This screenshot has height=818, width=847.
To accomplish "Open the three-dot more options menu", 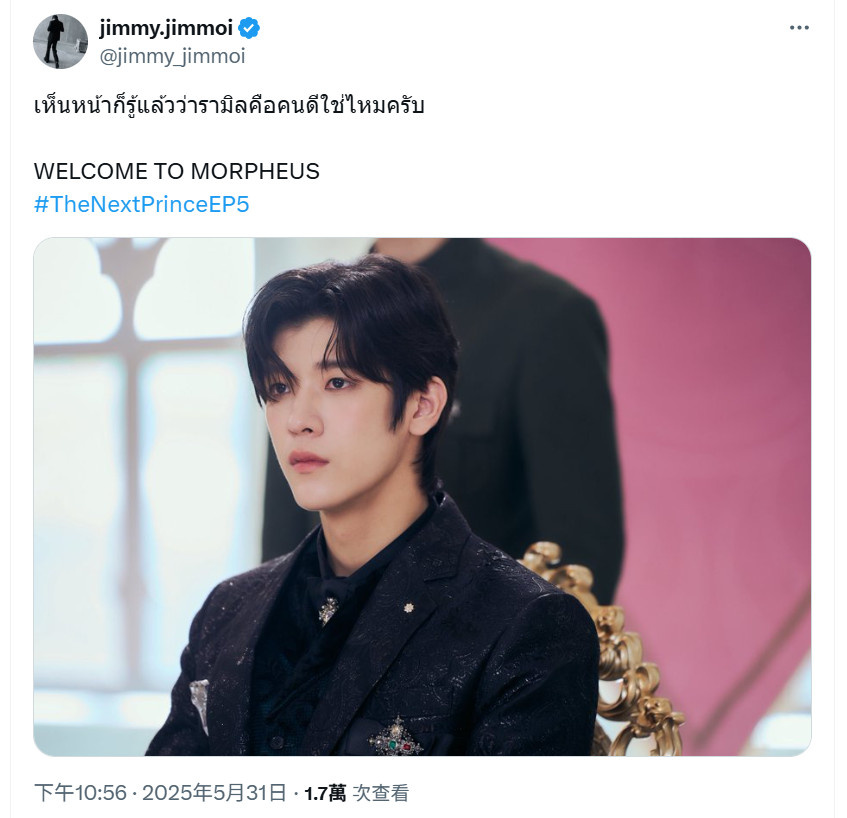I will tap(799, 28).
